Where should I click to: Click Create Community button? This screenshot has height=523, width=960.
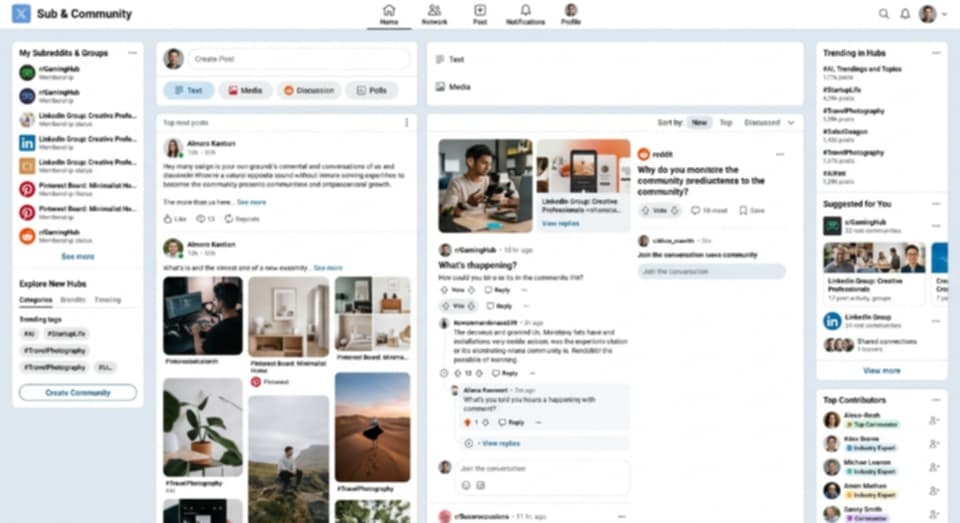click(x=78, y=393)
